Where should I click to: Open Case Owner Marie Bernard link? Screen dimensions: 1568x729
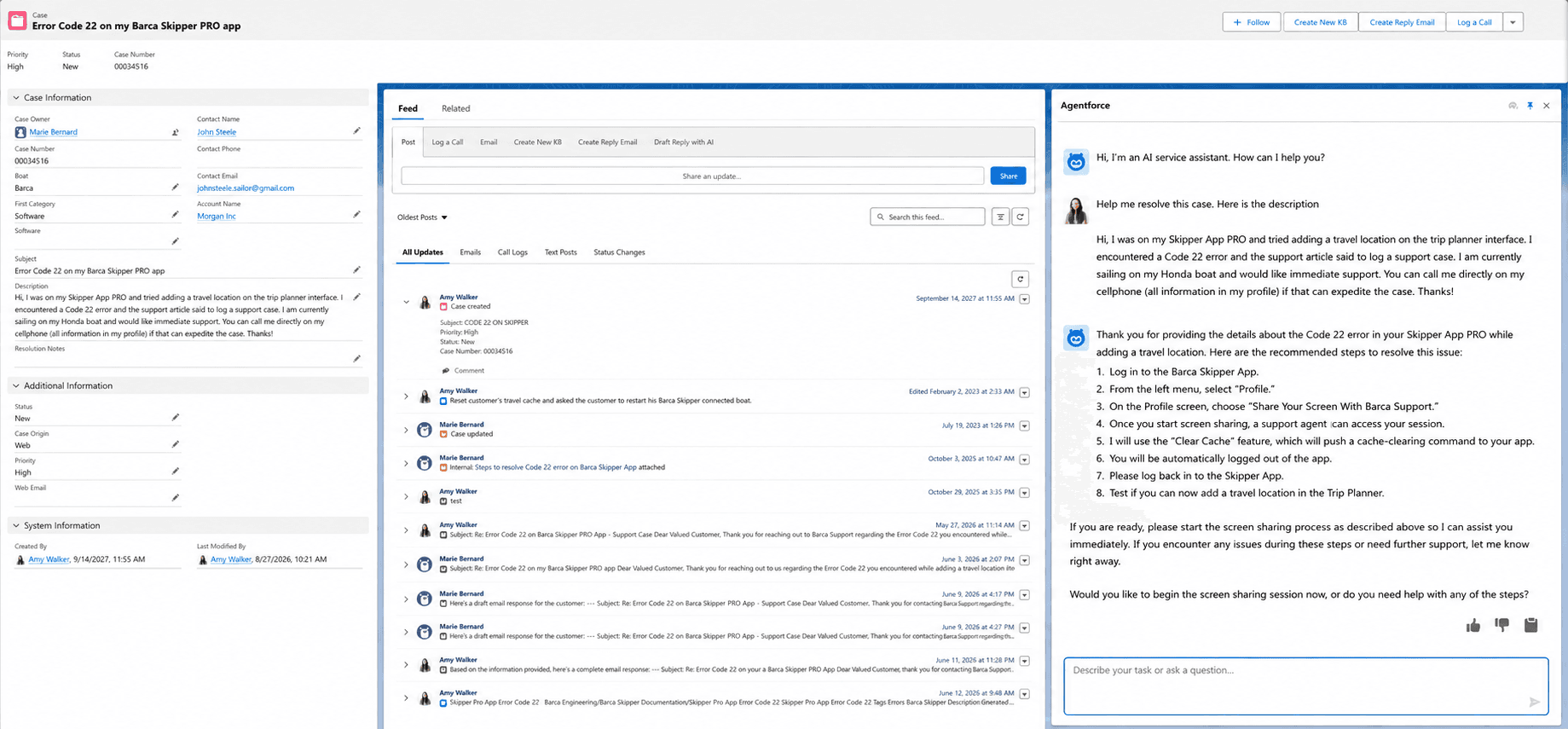53,132
